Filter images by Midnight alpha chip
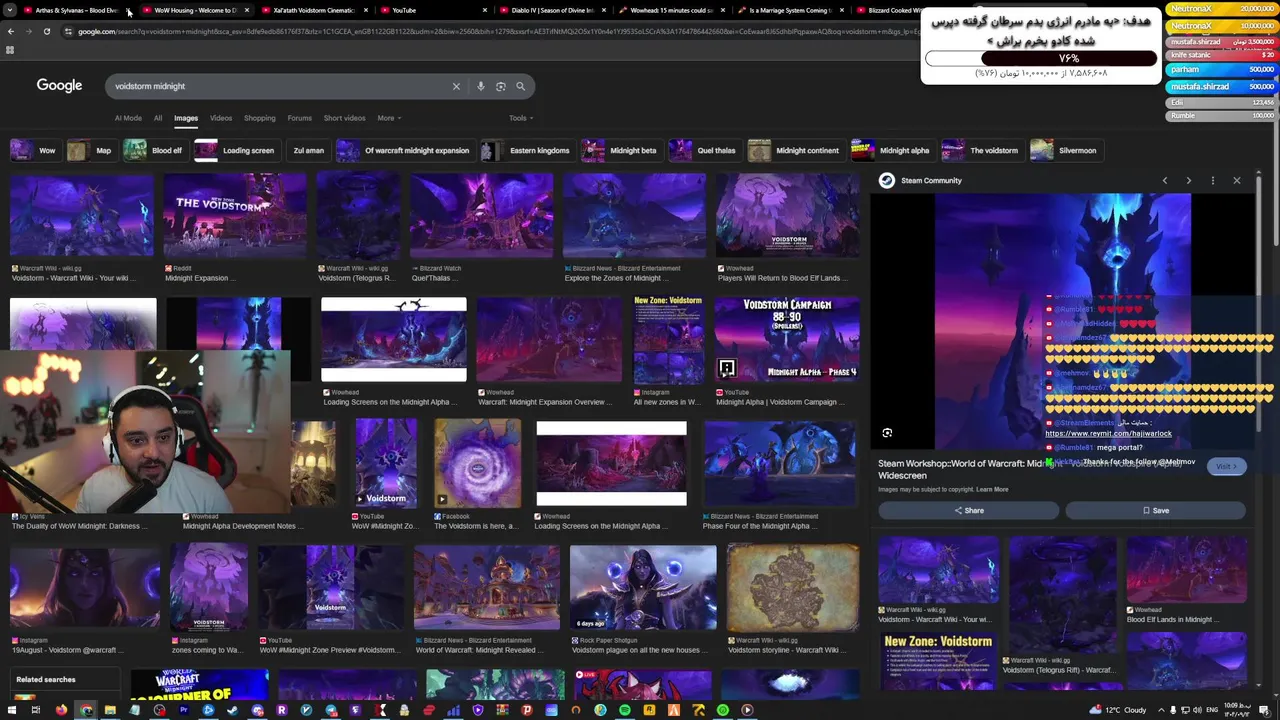The width and height of the screenshot is (1280, 720). 893,150
